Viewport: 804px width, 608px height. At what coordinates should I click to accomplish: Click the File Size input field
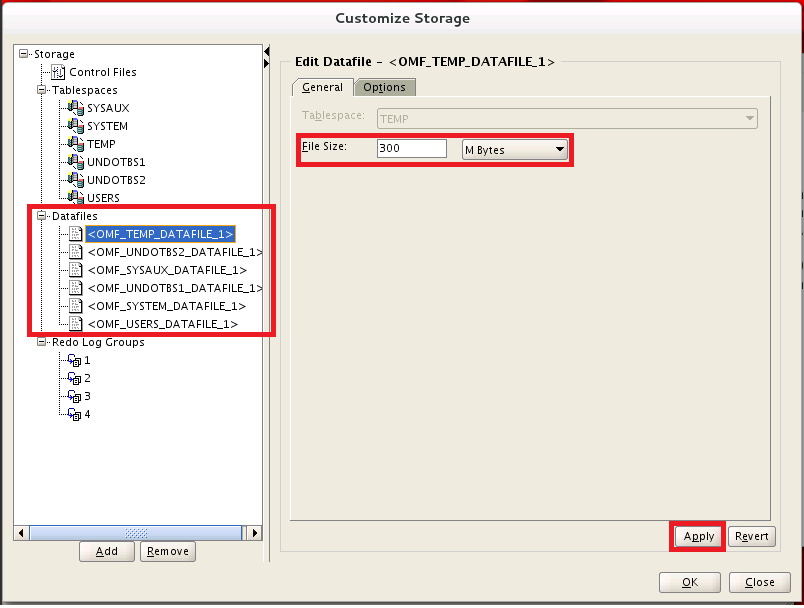click(412, 149)
